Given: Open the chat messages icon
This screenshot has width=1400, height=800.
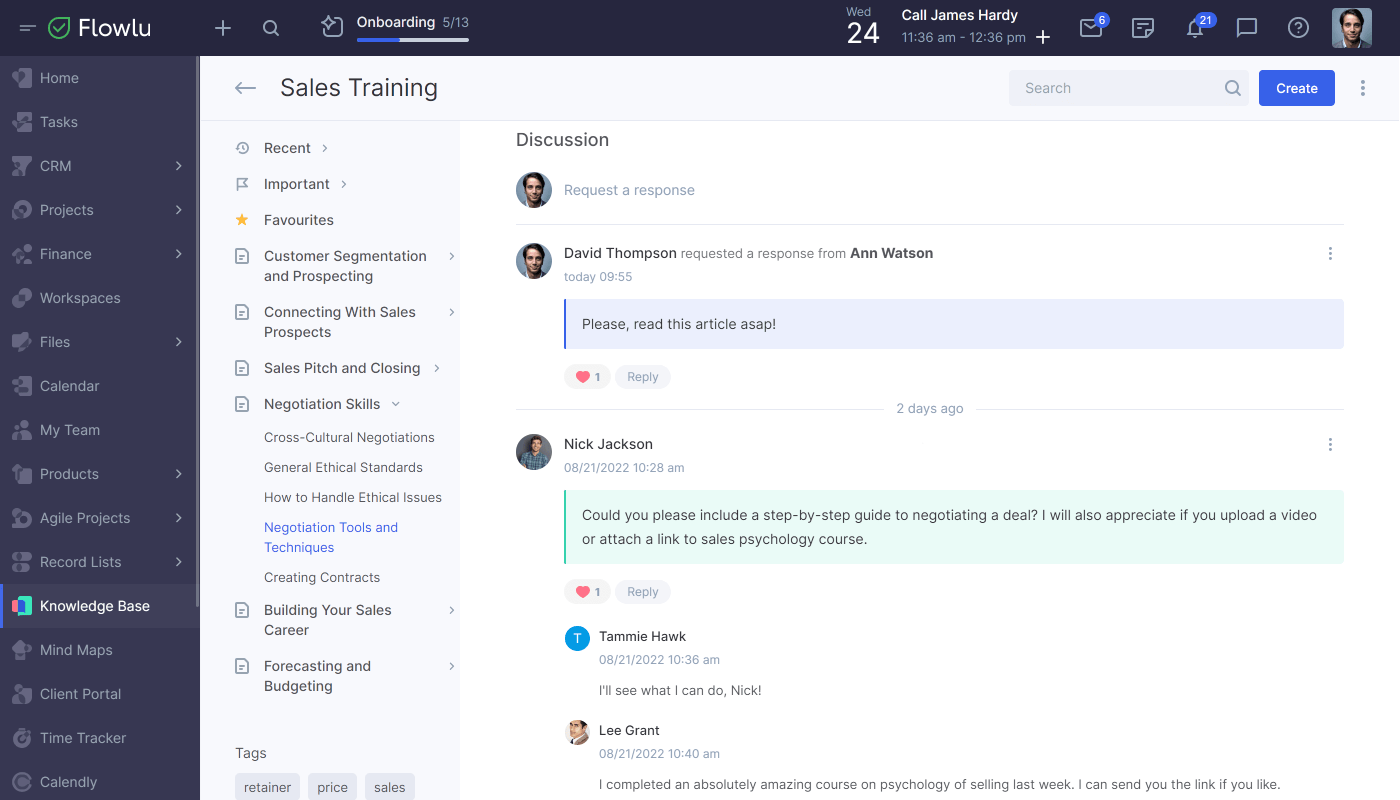Looking at the screenshot, I should (x=1247, y=28).
